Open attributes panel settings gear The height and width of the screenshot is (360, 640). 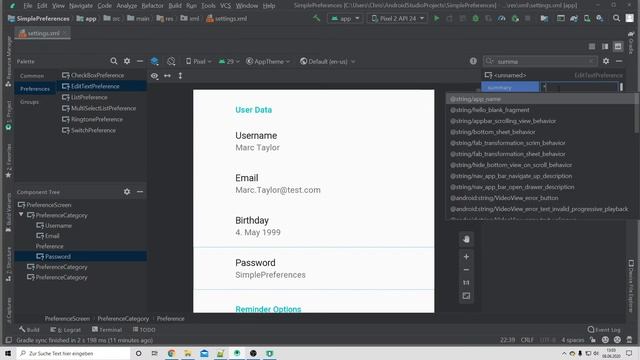point(606,61)
